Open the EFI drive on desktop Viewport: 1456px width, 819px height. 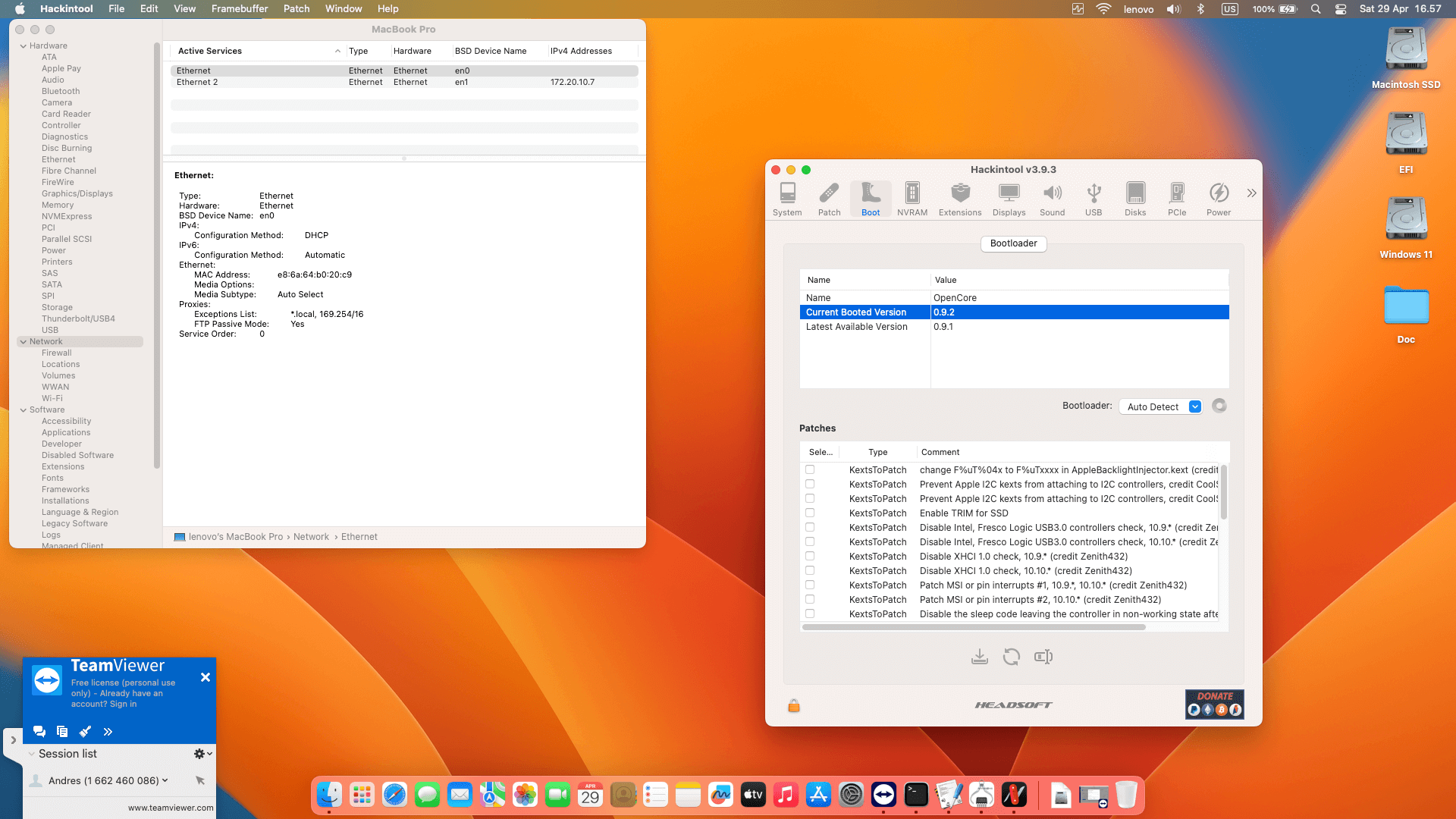point(1406,143)
